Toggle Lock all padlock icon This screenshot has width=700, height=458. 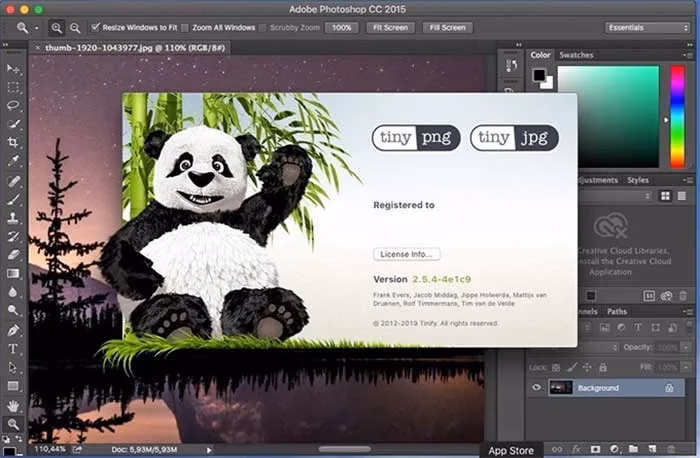tap(603, 367)
